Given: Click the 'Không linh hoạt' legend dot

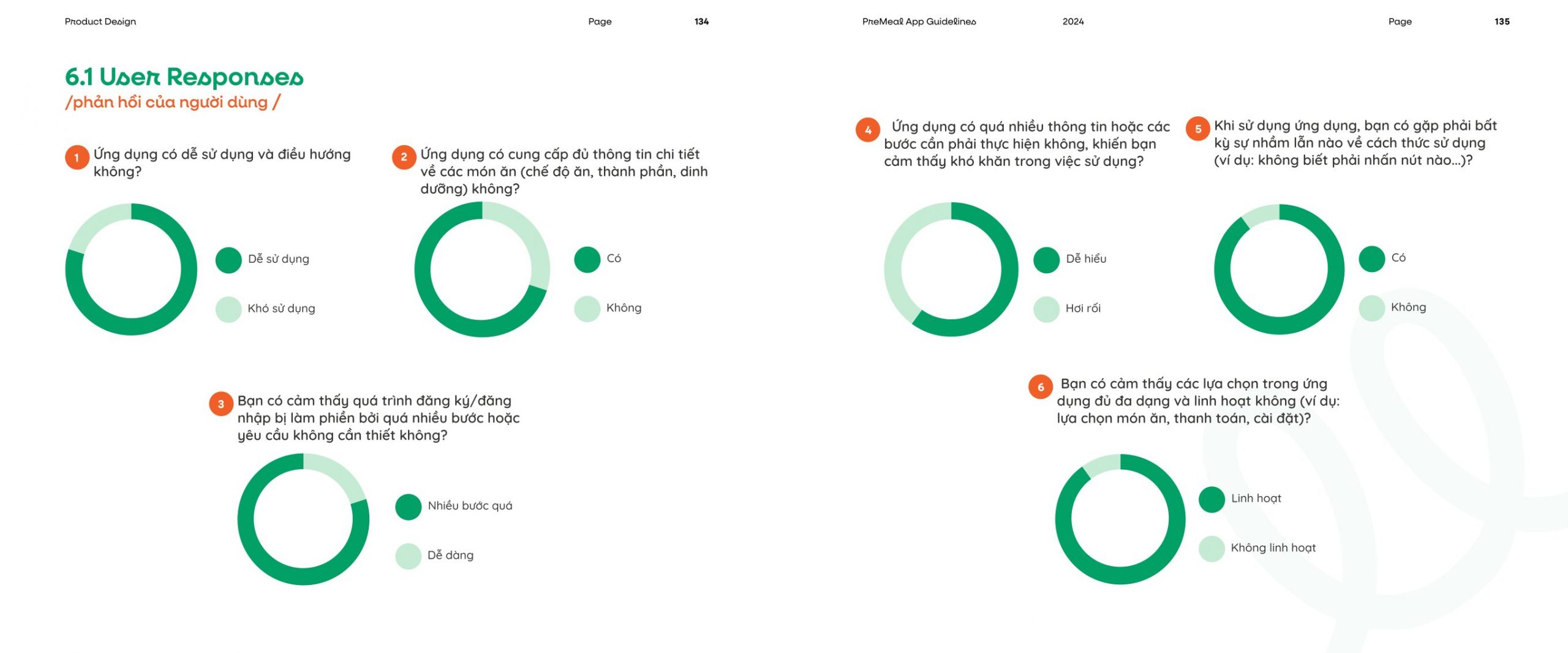Looking at the screenshot, I should [x=1212, y=549].
